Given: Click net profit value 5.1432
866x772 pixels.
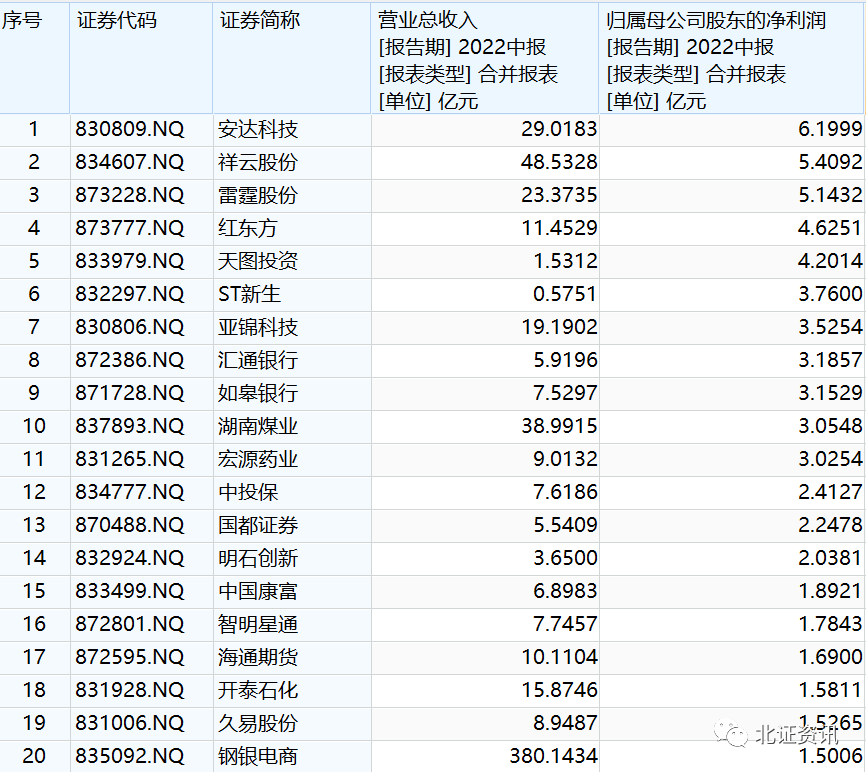Looking at the screenshot, I should [830, 195].
